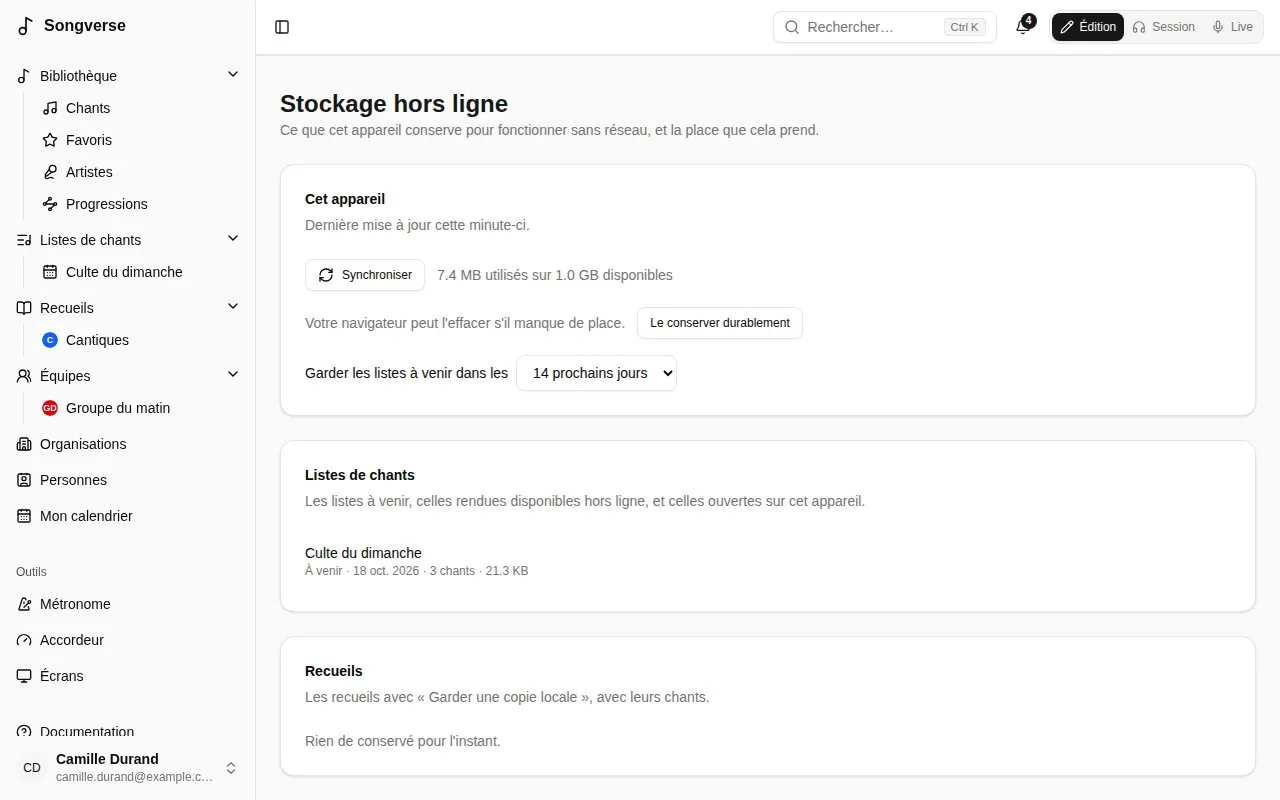Toggle the sidebar panel icon
Screen dimensions: 1280x800
pyautogui.click(x=282, y=27)
